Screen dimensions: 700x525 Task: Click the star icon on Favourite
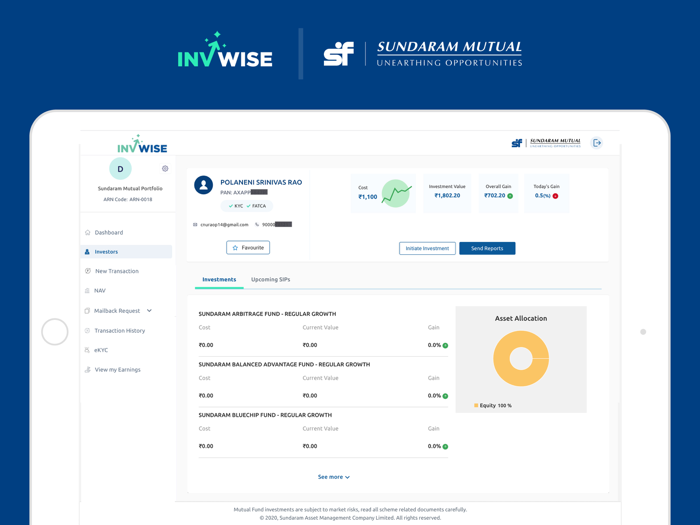[235, 248]
